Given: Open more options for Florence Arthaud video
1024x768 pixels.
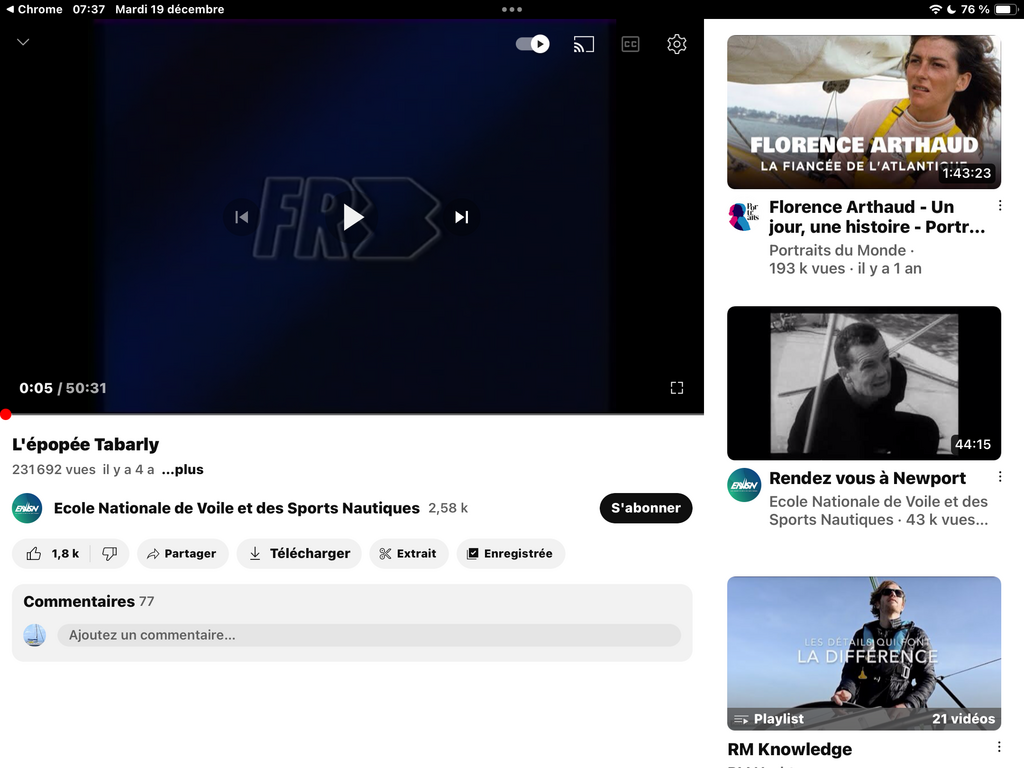Looking at the screenshot, I should click(x=1000, y=206).
